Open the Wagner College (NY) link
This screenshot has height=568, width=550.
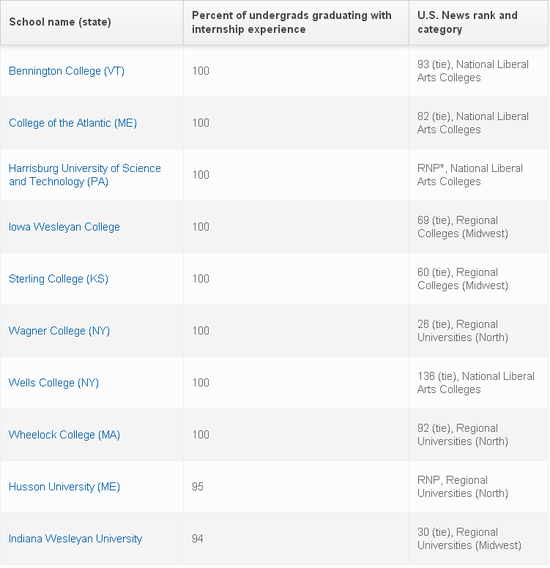pyautogui.click(x=59, y=331)
